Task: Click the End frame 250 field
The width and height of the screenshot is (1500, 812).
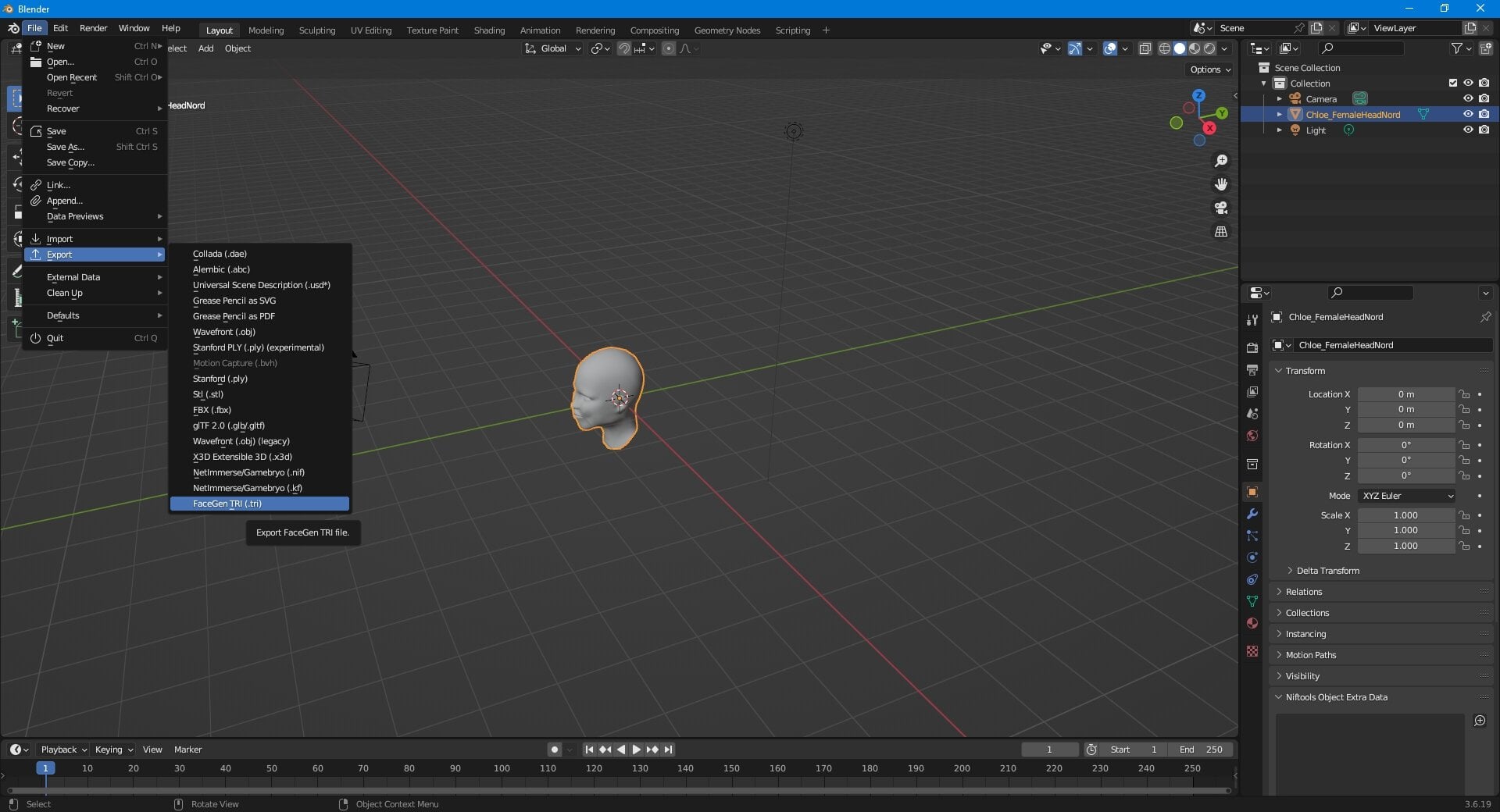Action: tap(1201, 750)
